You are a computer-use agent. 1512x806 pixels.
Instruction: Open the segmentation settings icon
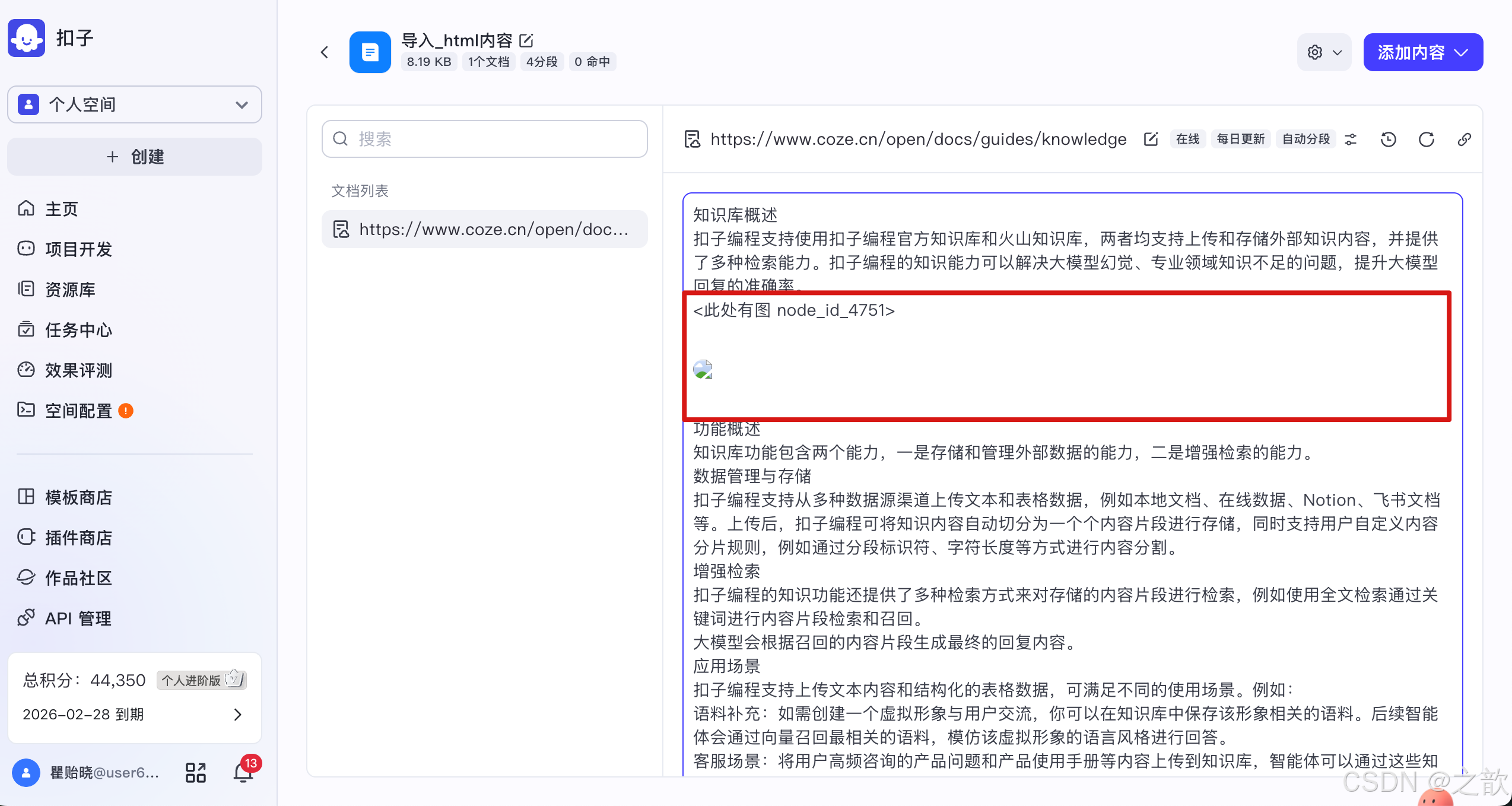click(1351, 139)
